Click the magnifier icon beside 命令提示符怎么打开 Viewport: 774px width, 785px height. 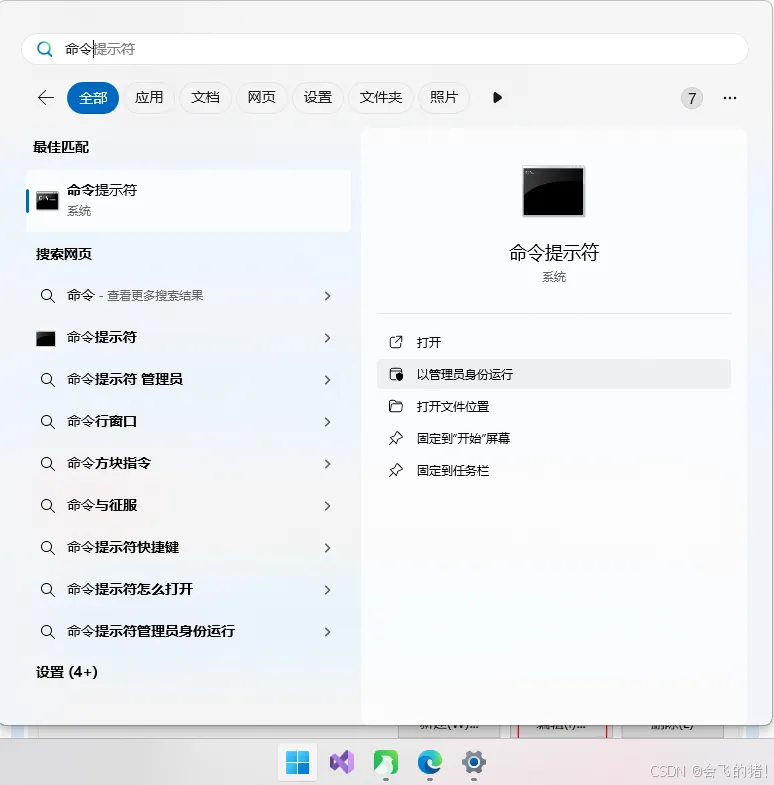pyautogui.click(x=48, y=590)
